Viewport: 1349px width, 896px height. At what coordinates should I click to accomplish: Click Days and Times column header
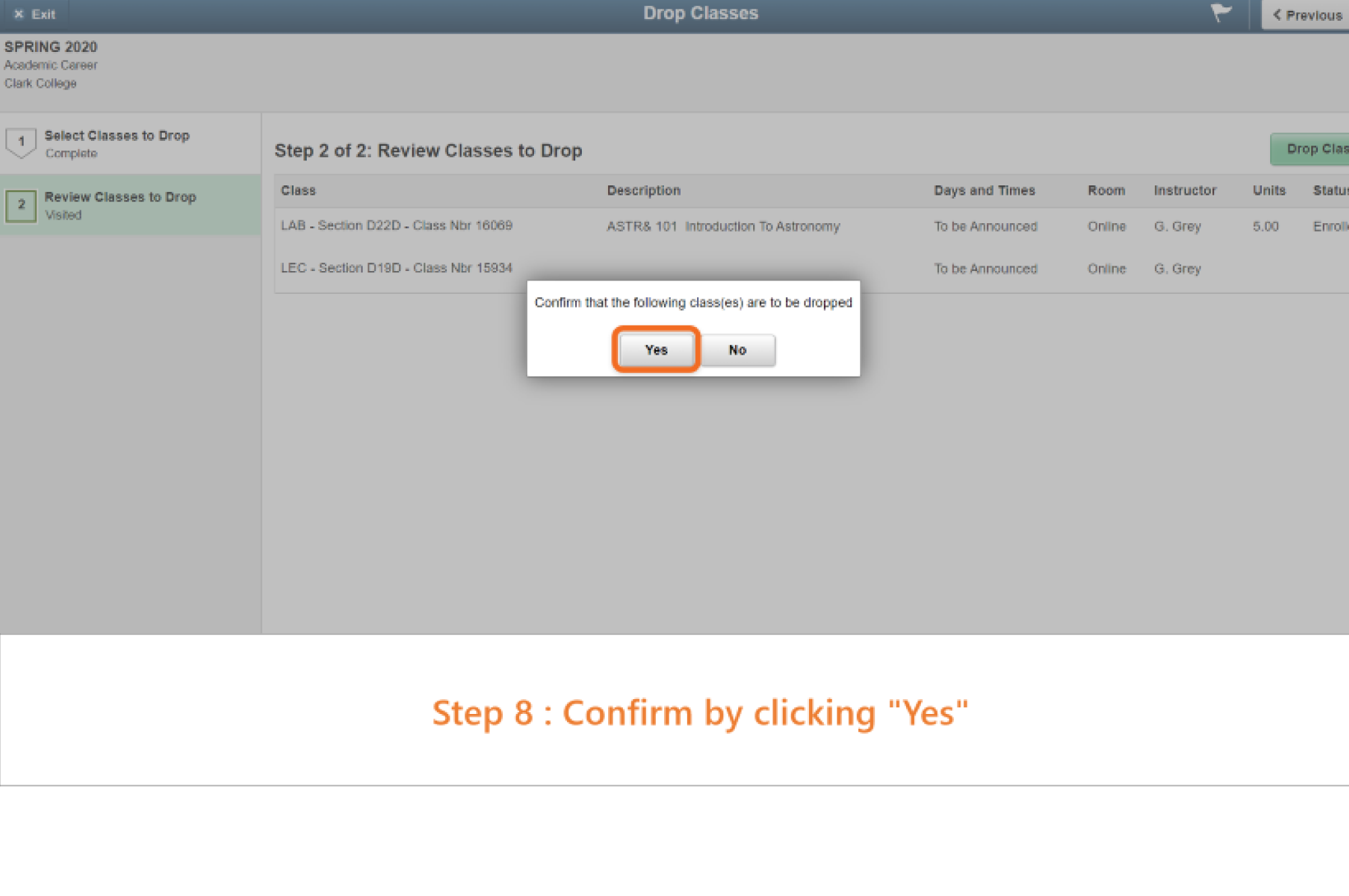coord(984,190)
